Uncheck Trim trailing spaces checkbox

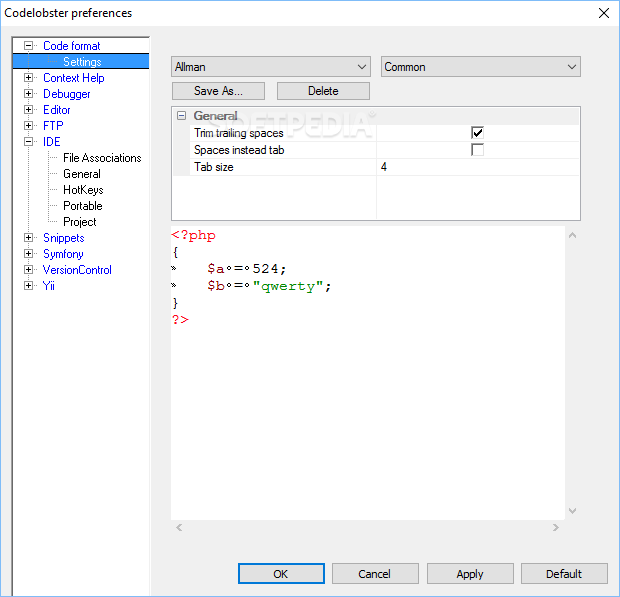click(x=477, y=133)
